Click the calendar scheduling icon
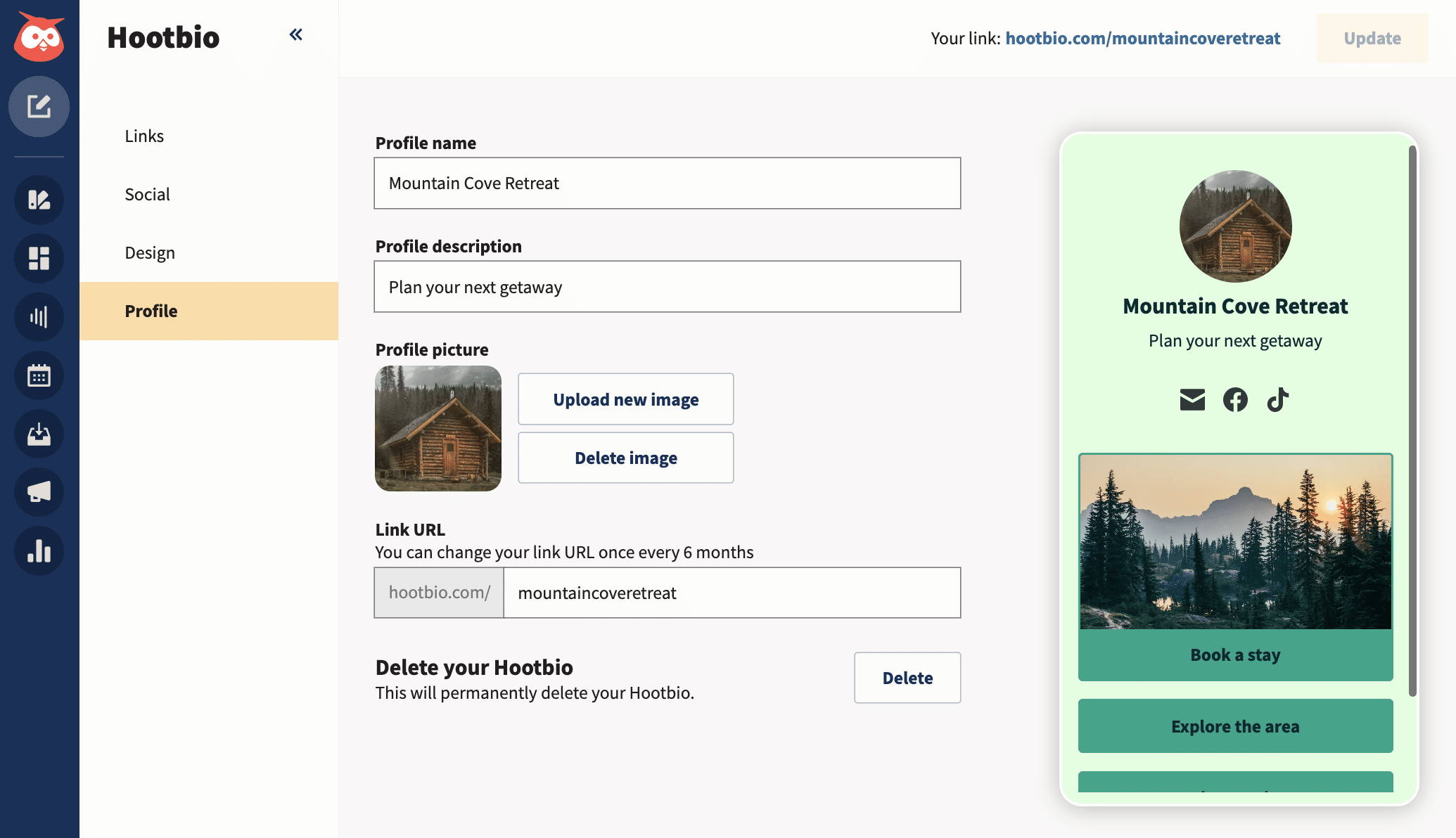Image resolution: width=1456 pixels, height=838 pixels. [40, 375]
